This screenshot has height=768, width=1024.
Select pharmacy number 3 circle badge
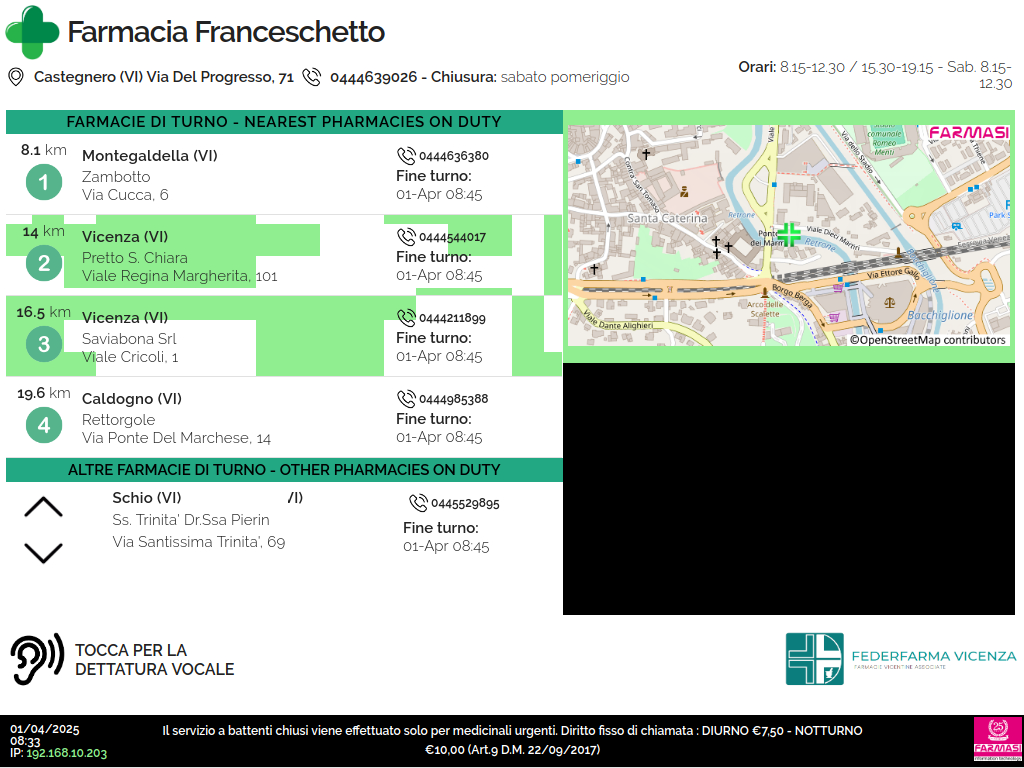point(44,345)
